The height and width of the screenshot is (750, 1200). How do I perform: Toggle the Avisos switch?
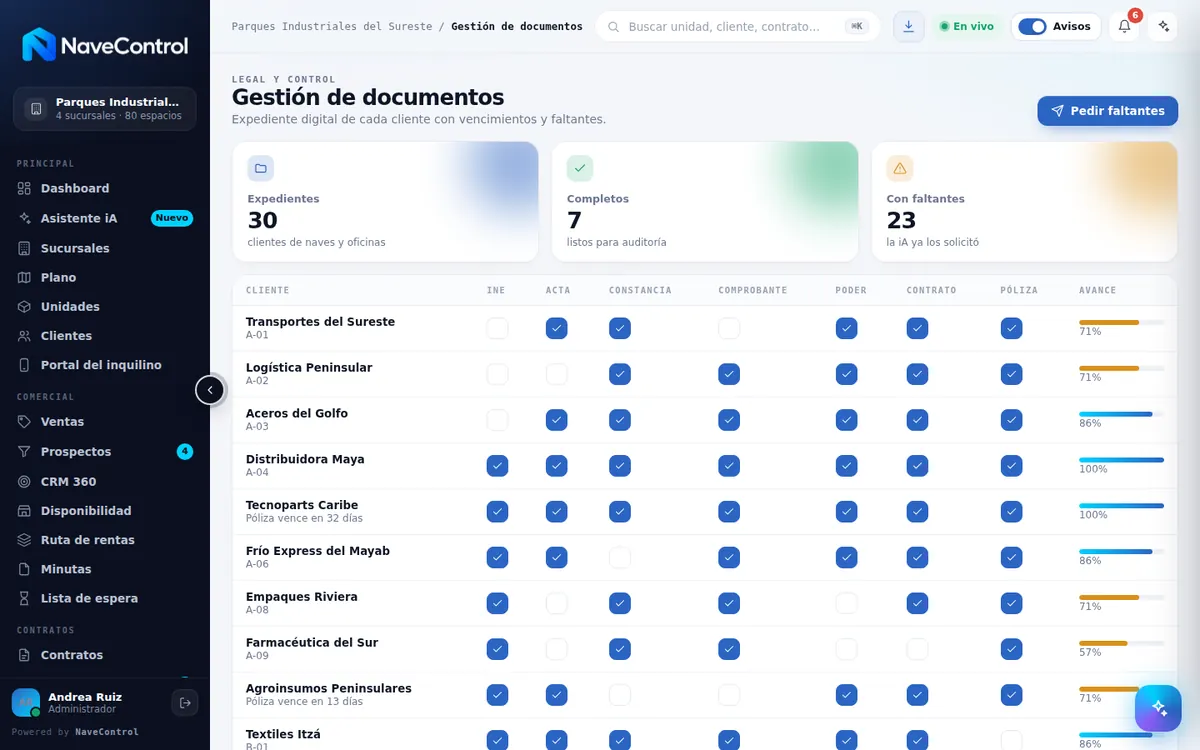1032,27
